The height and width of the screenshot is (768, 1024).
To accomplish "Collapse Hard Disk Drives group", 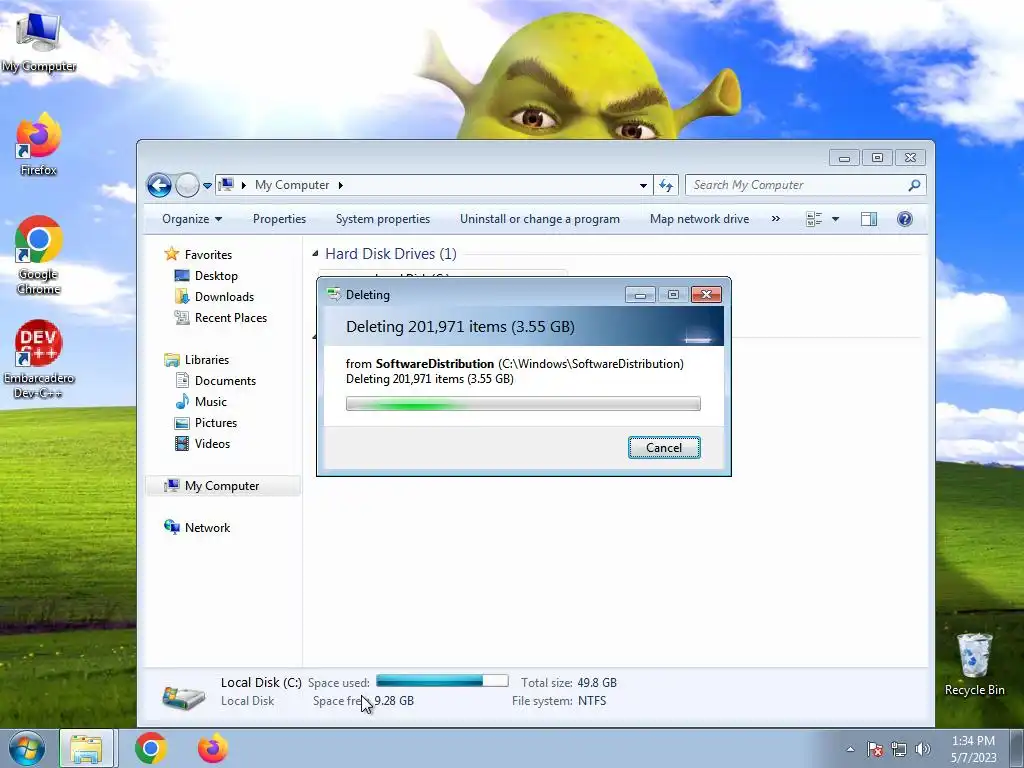I will click(x=315, y=253).
